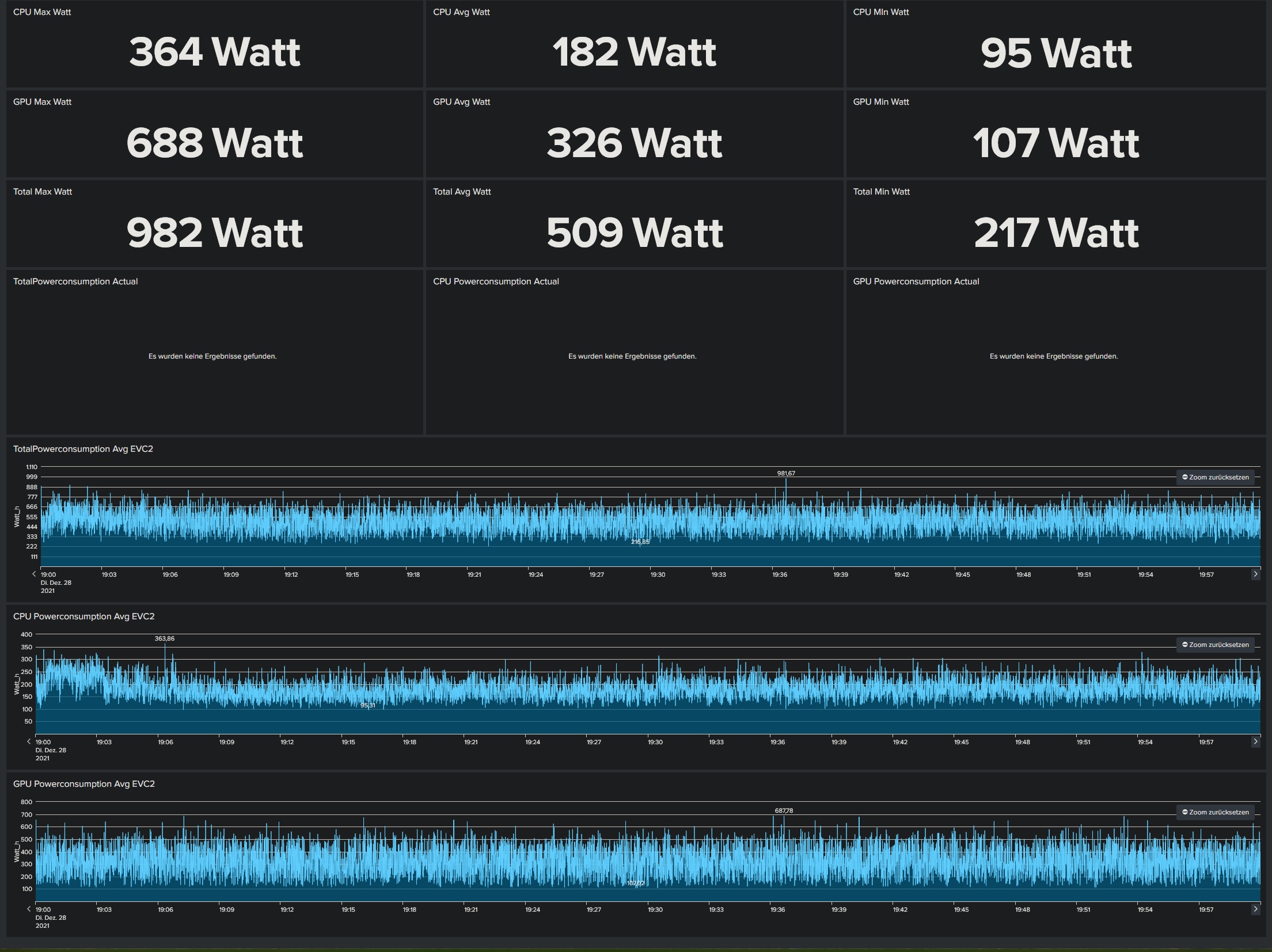Click the GPU Powerconsumption Actual panel title
This screenshot has height=952, width=1272.
click(x=916, y=281)
